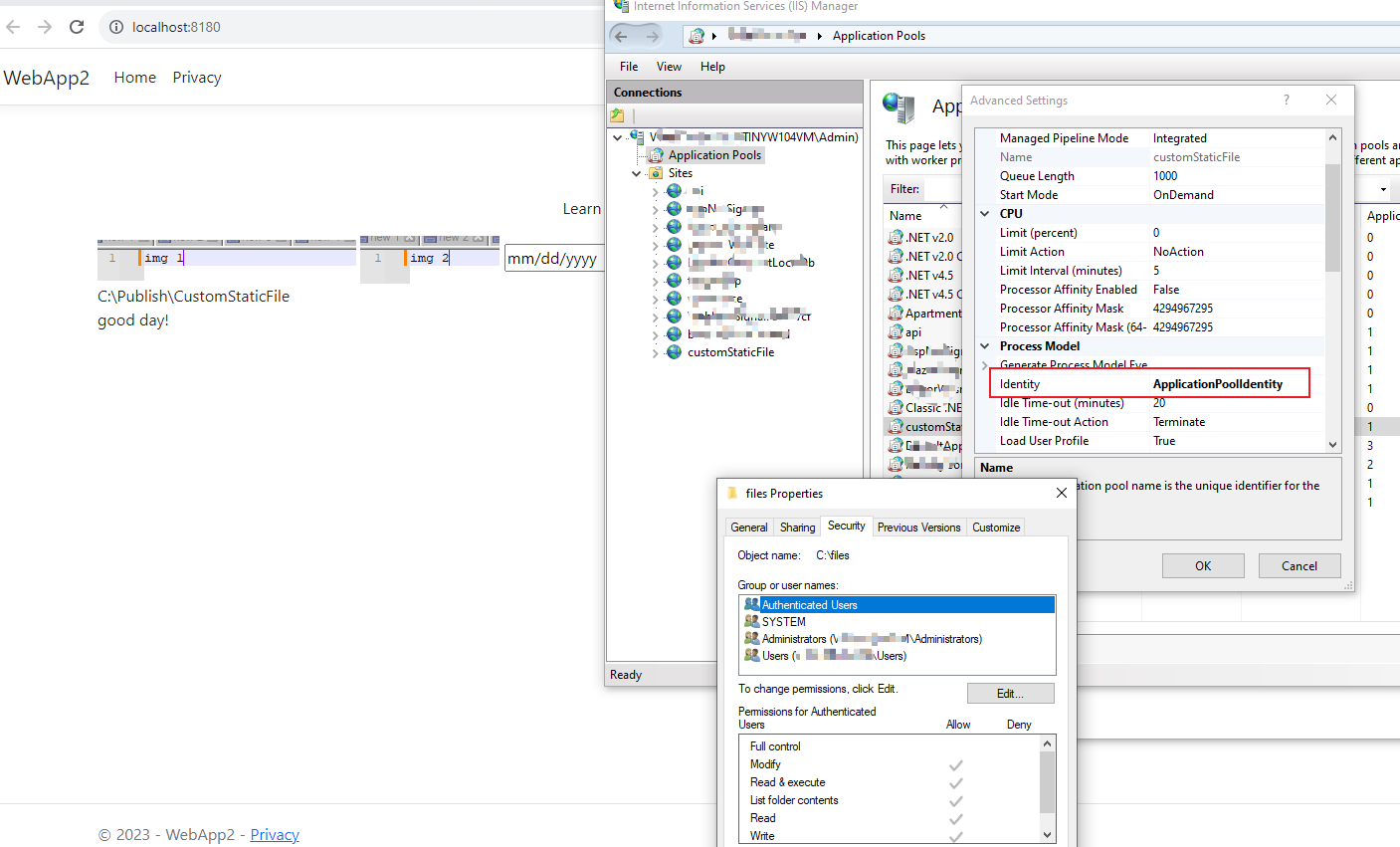
Task: Click IIS Manager forward navigation arrow
Action: [653, 36]
